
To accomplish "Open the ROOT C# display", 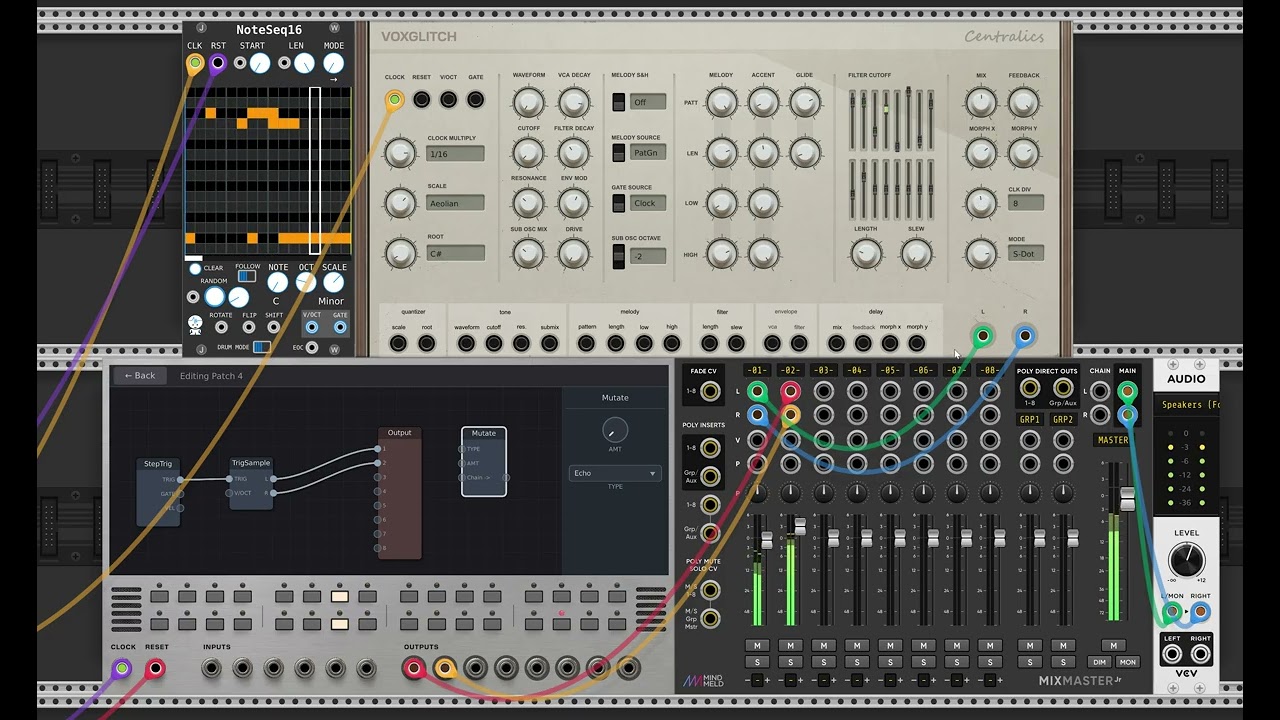I will click(455, 253).
